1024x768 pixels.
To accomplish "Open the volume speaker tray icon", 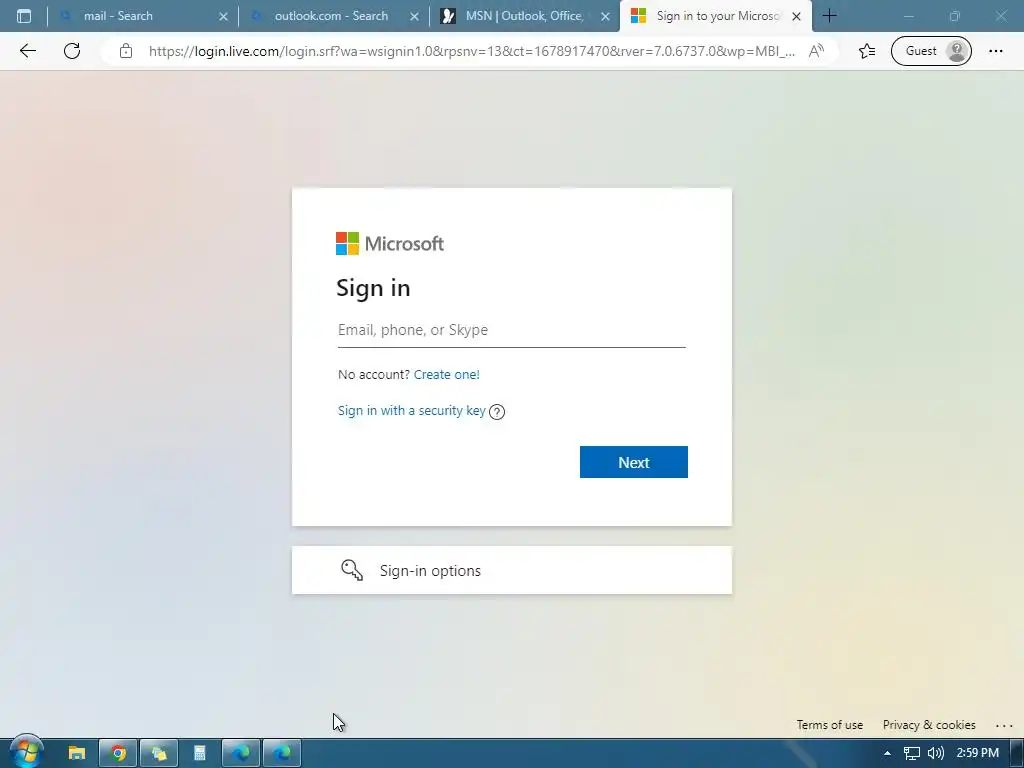I will click(x=936, y=753).
